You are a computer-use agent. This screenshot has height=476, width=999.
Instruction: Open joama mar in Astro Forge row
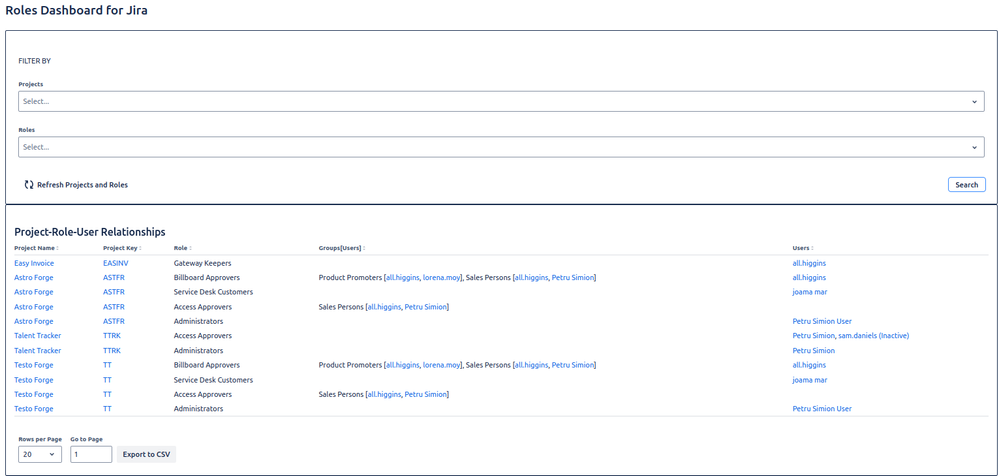(810, 292)
